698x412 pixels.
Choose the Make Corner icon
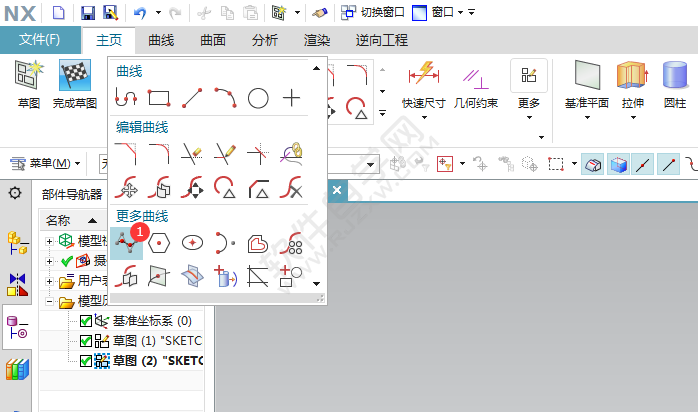[x=258, y=154]
